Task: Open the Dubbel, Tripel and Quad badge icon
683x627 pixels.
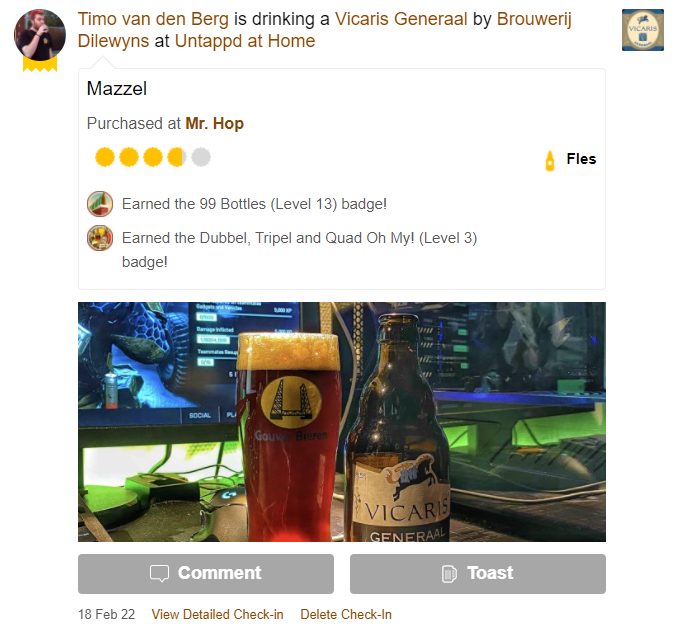Action: 100,238
